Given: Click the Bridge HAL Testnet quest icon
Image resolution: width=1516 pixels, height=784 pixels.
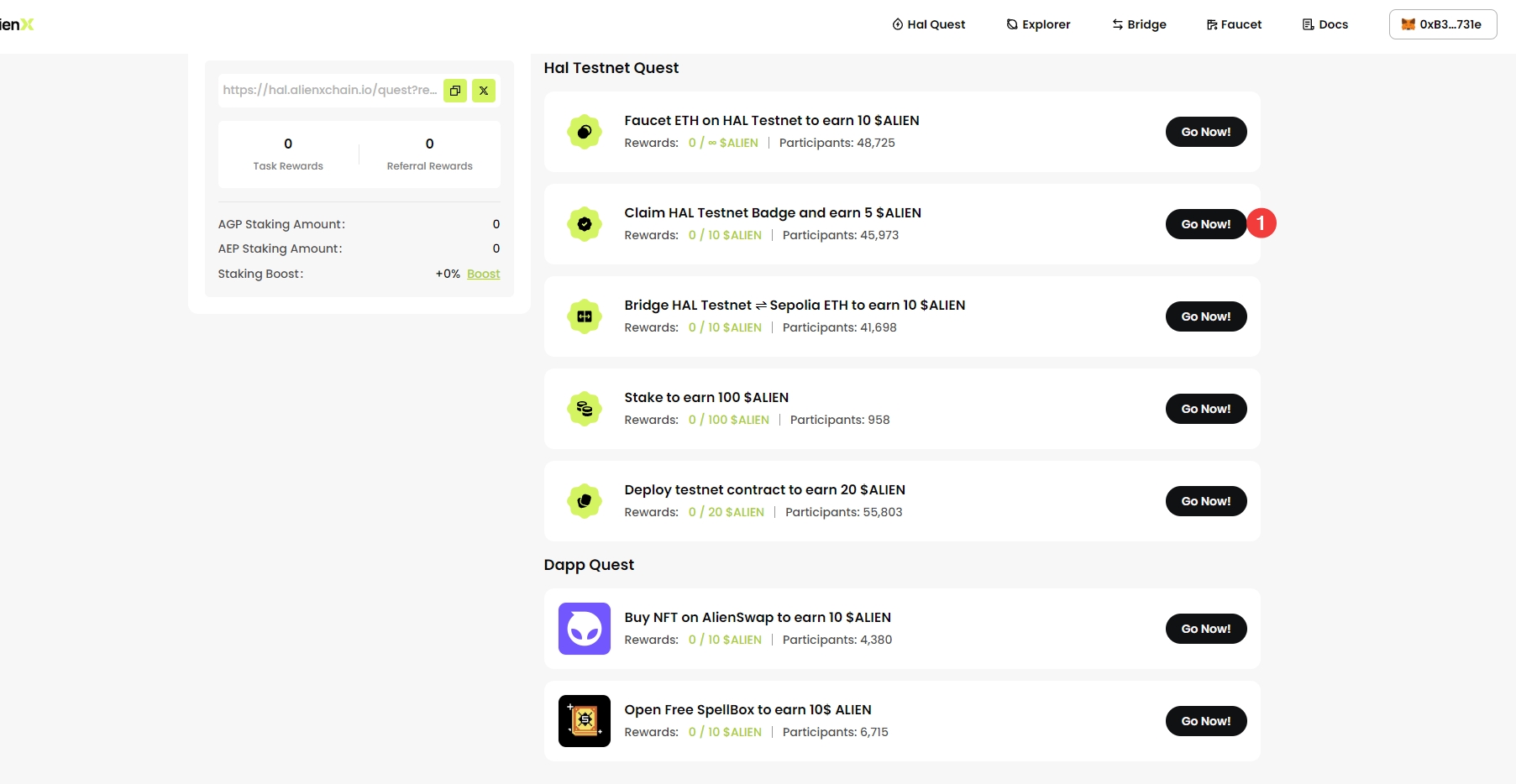Looking at the screenshot, I should (x=585, y=316).
